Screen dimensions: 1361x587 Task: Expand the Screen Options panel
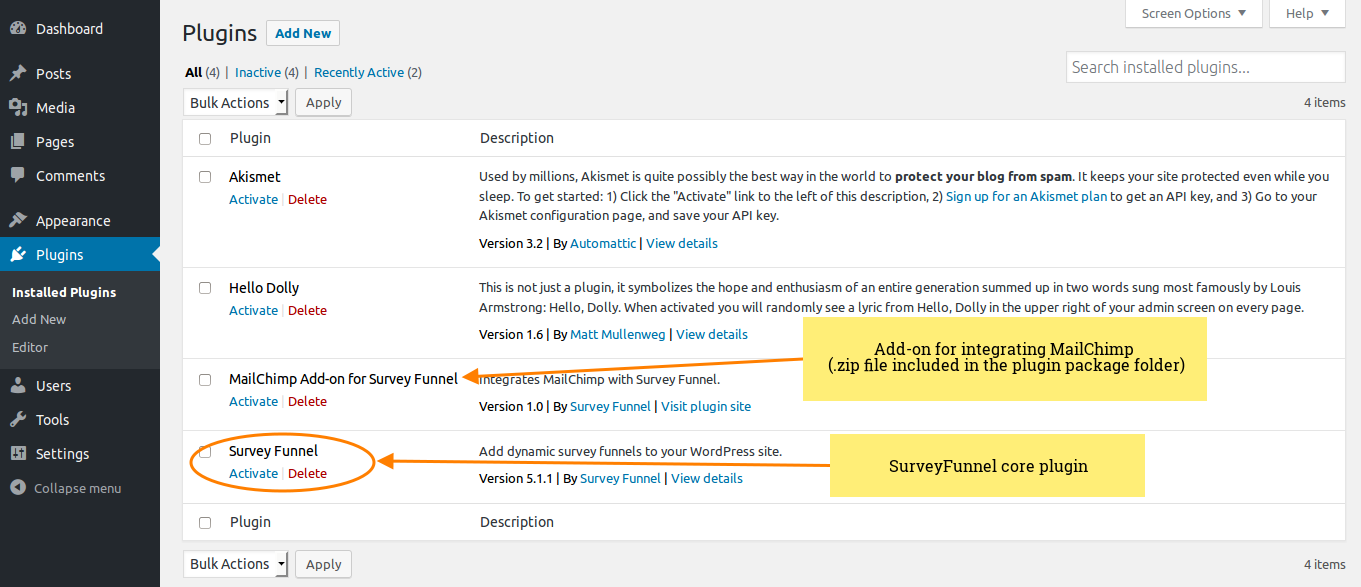(x=1193, y=13)
